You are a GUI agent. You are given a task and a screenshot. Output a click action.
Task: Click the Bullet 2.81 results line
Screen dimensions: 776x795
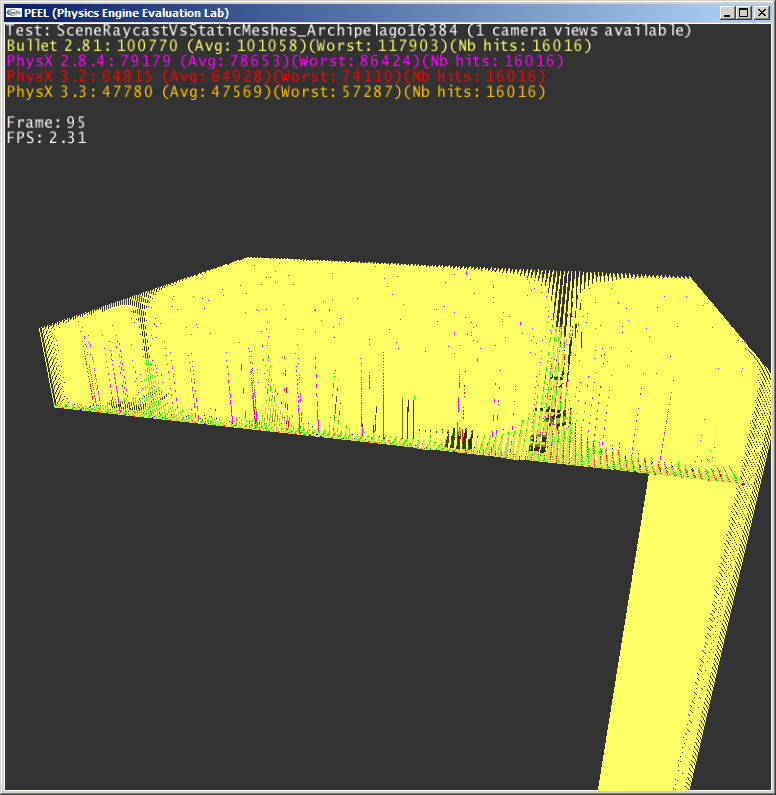(299, 46)
